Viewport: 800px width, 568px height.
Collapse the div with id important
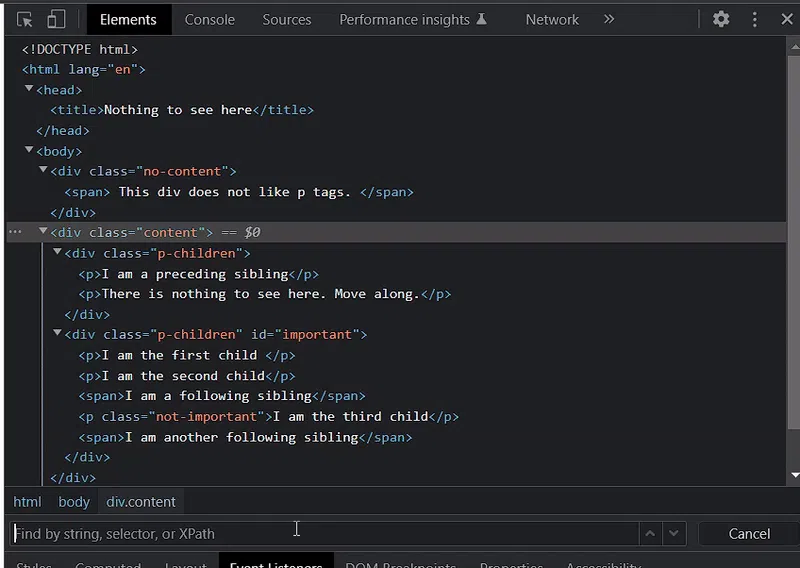(x=58, y=333)
